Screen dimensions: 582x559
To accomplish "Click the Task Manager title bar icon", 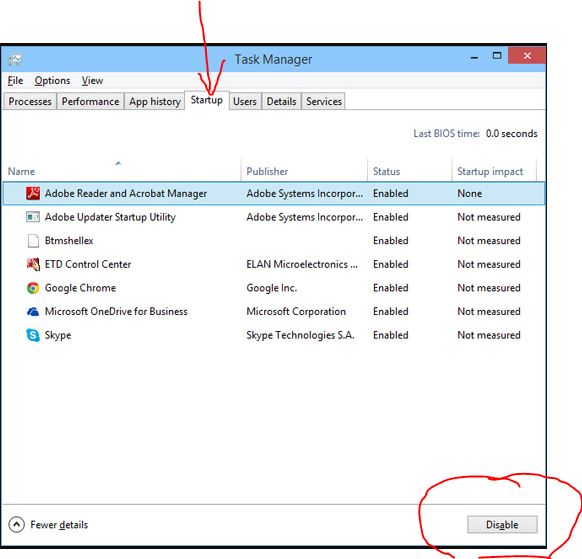I will click(16, 59).
